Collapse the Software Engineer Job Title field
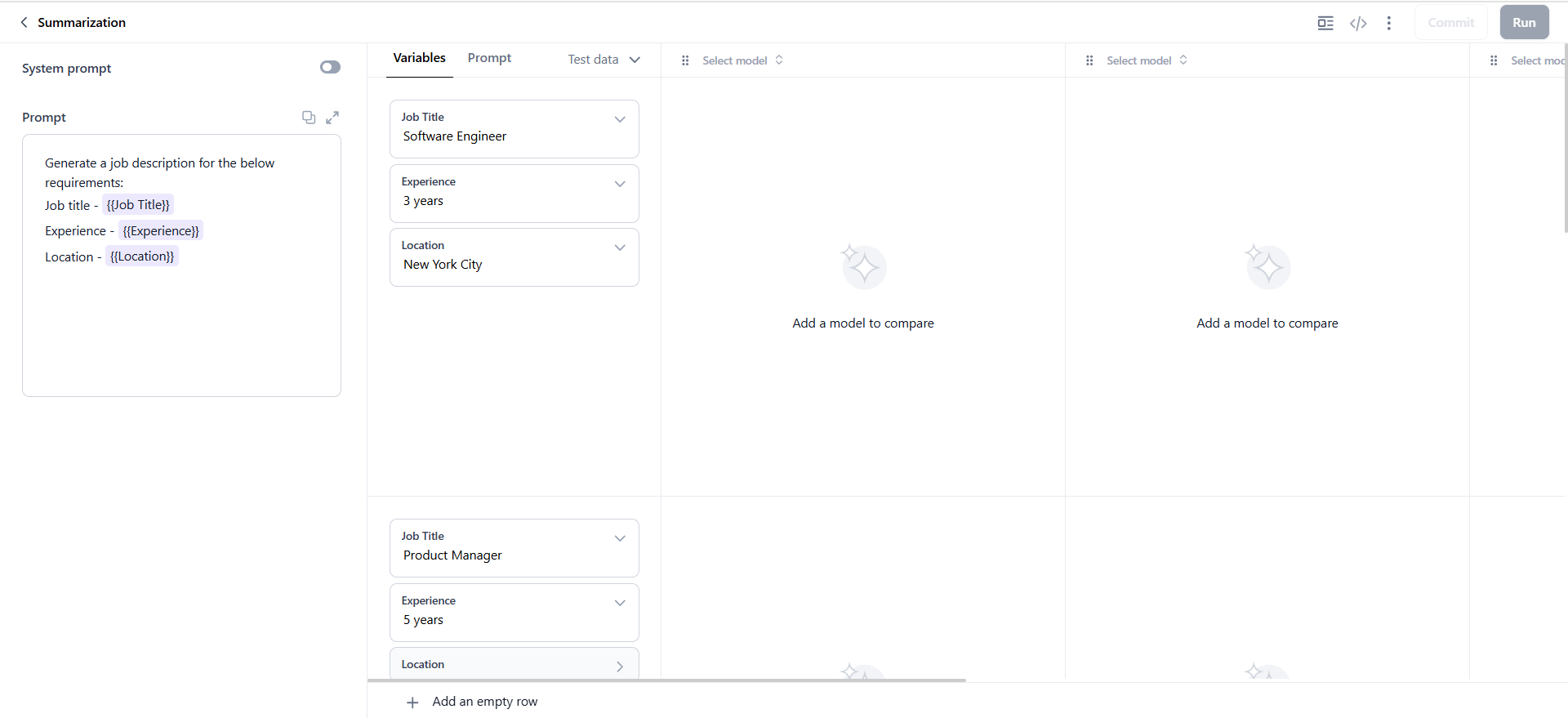Image resolution: width=1568 pixels, height=718 pixels. (x=620, y=119)
